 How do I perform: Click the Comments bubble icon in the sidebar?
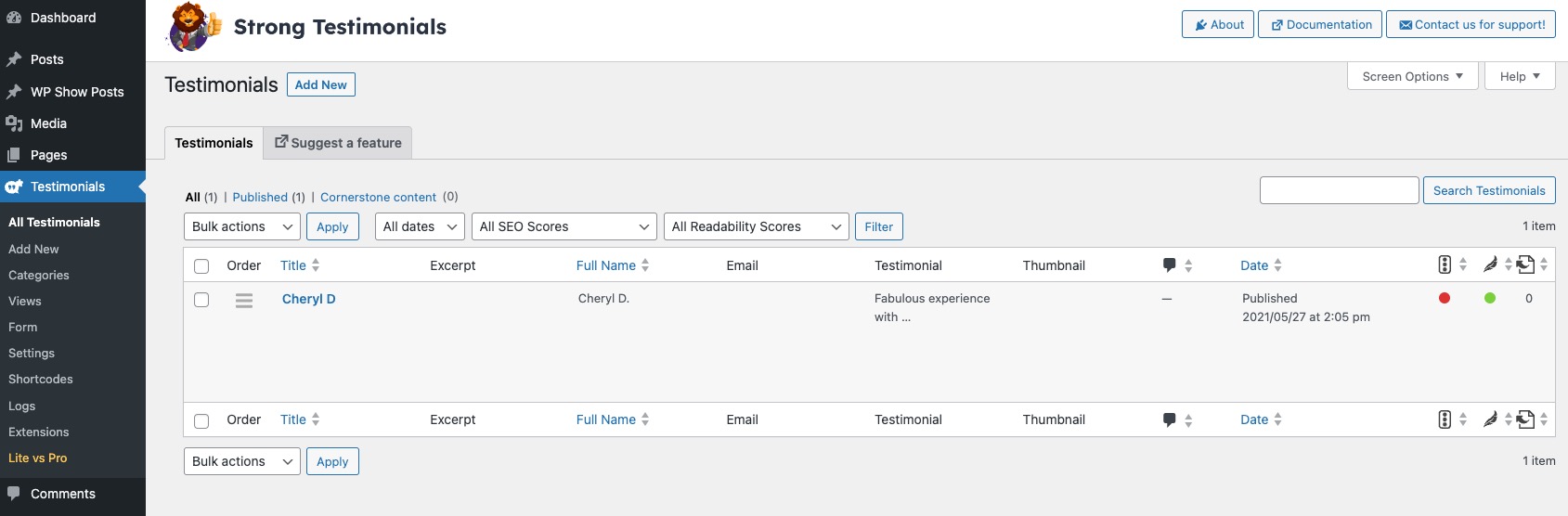(14, 494)
